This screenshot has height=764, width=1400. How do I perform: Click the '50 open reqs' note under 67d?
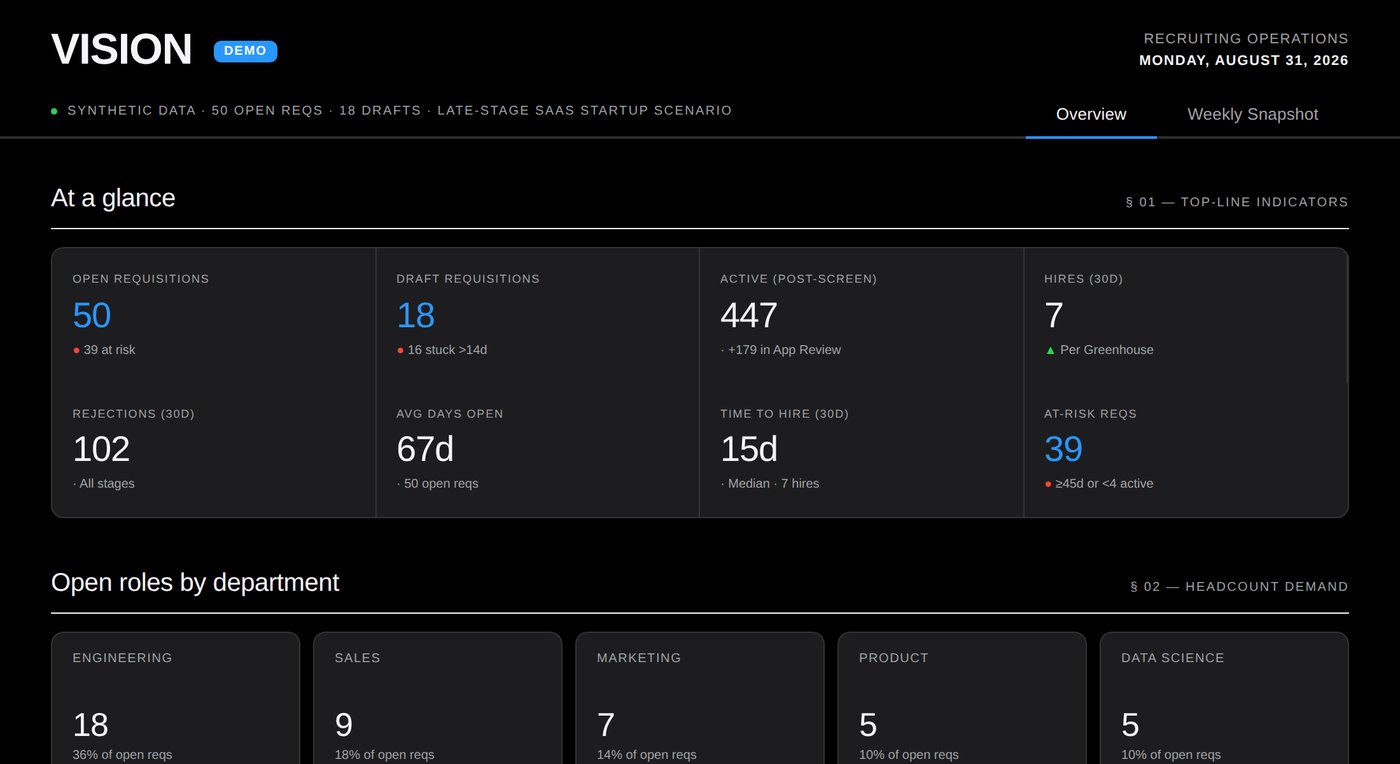(x=441, y=484)
